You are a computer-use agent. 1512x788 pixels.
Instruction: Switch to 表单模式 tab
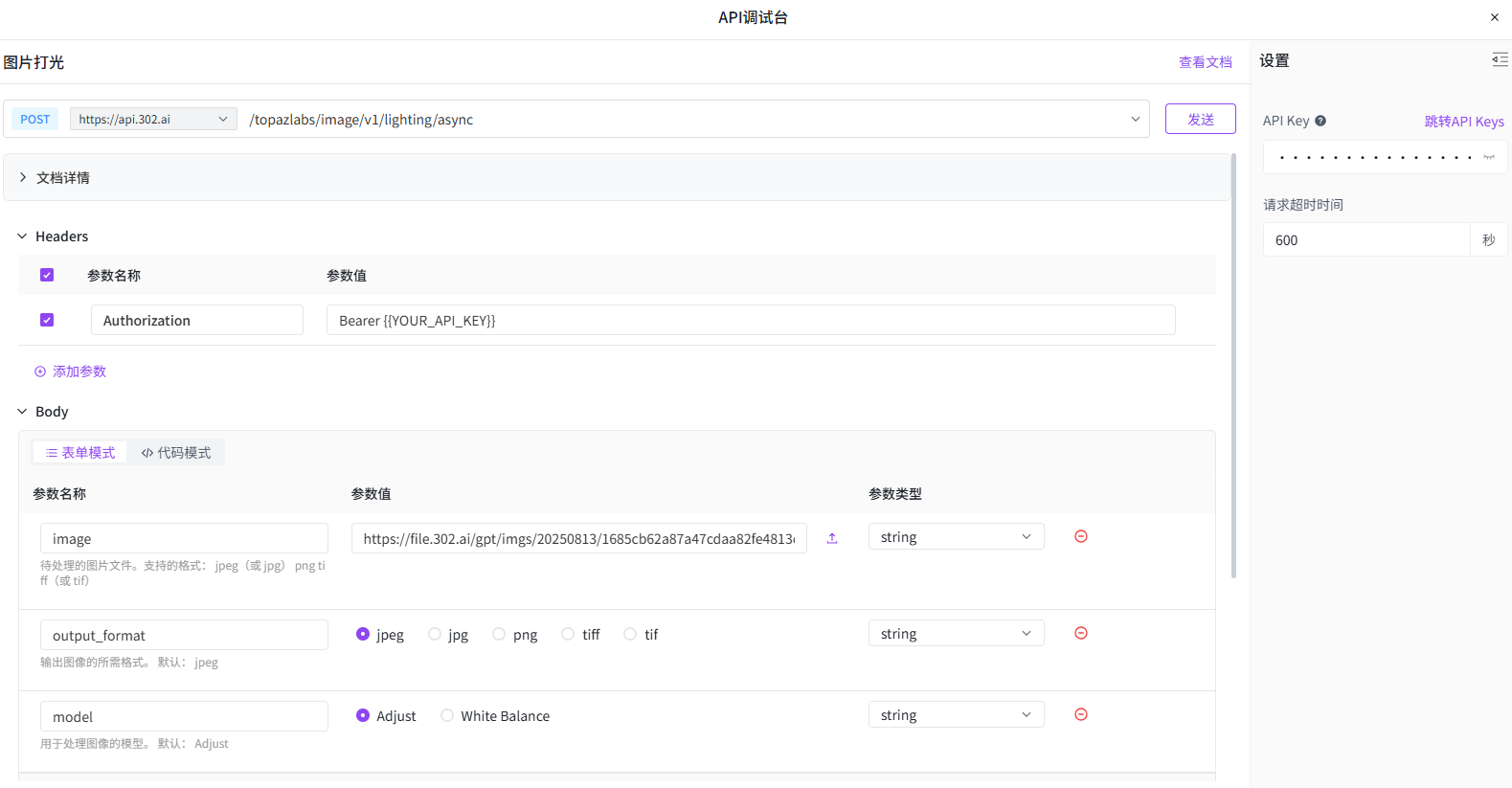click(80, 453)
